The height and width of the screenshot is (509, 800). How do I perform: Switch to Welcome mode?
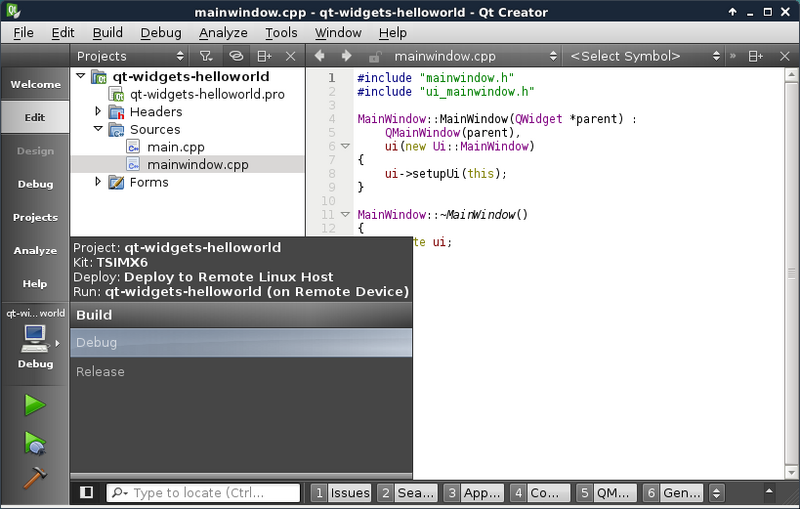(x=35, y=85)
